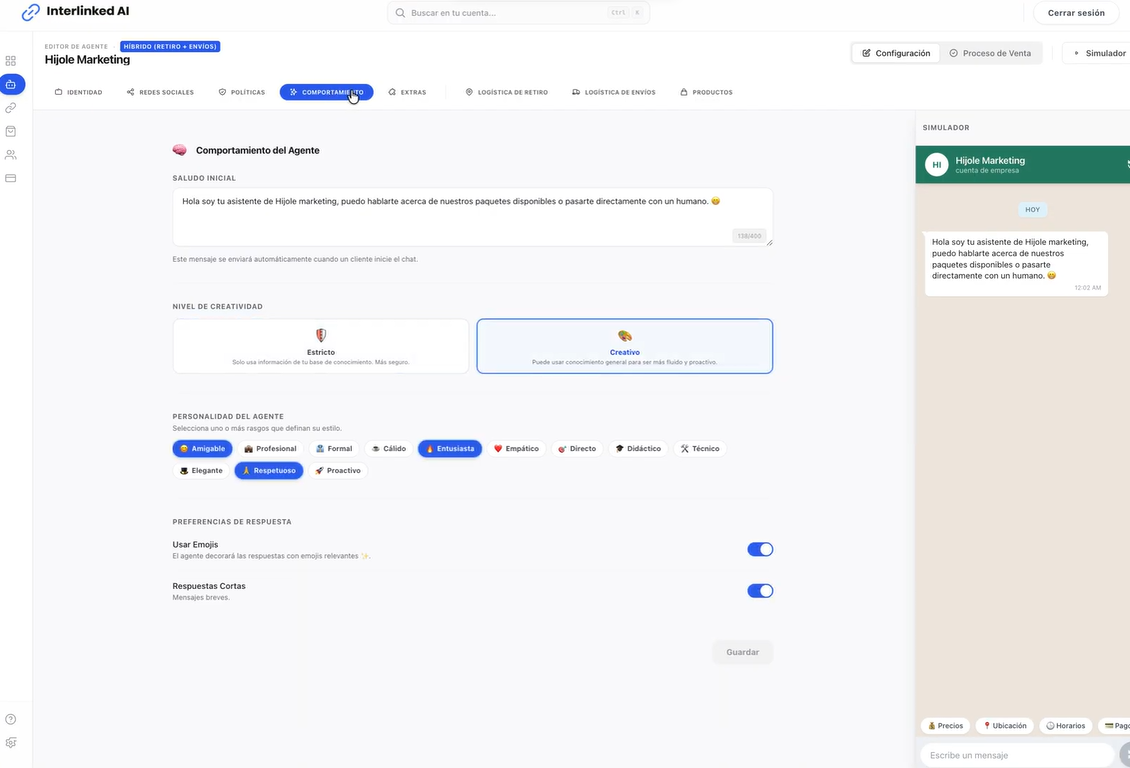Click the help icon above the gear

(x=10, y=718)
